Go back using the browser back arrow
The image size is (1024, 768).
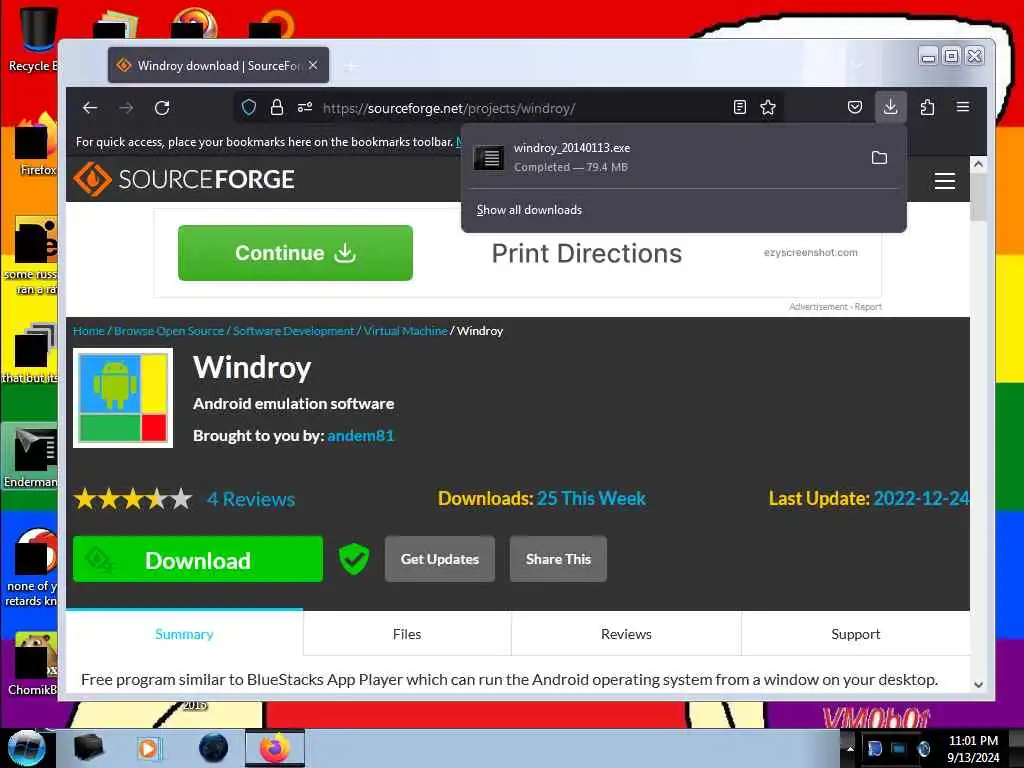[90, 108]
